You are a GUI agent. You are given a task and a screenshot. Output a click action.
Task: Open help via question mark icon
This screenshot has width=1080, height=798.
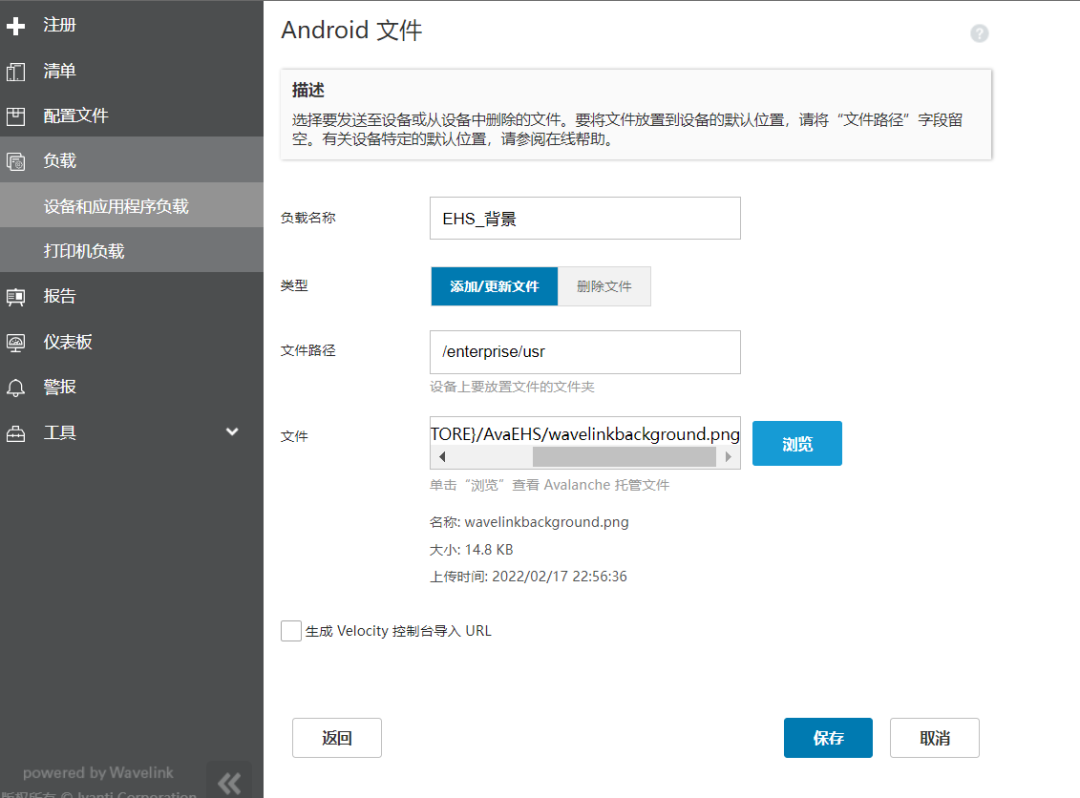[979, 33]
